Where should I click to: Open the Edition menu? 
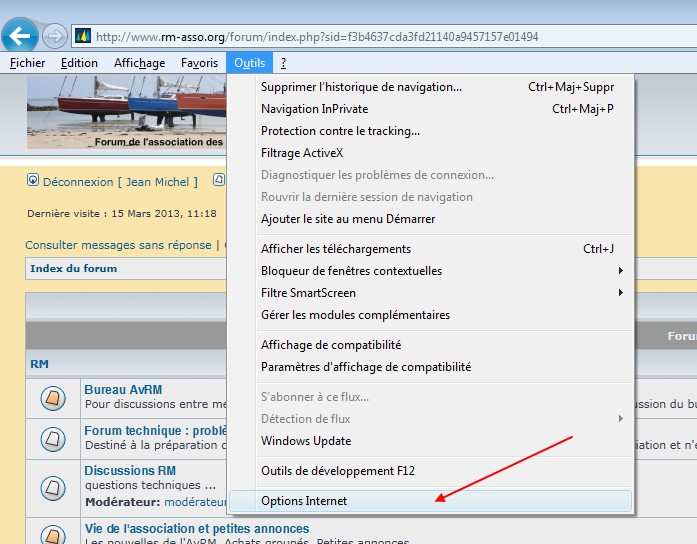tap(79, 63)
